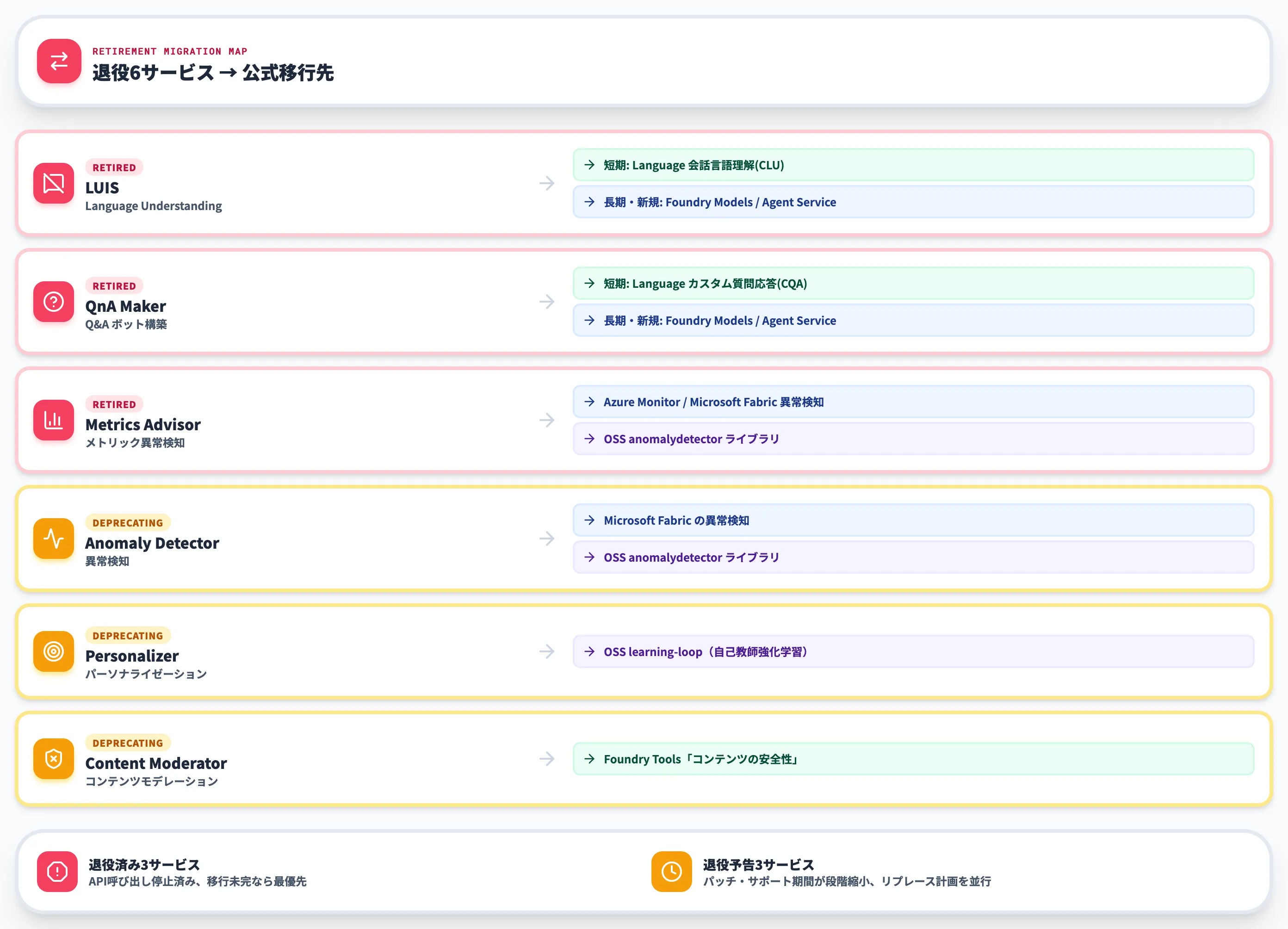Open OSS learning-loop（自己教師強化学習）target
The height and width of the screenshot is (929, 1288).
tap(913, 651)
